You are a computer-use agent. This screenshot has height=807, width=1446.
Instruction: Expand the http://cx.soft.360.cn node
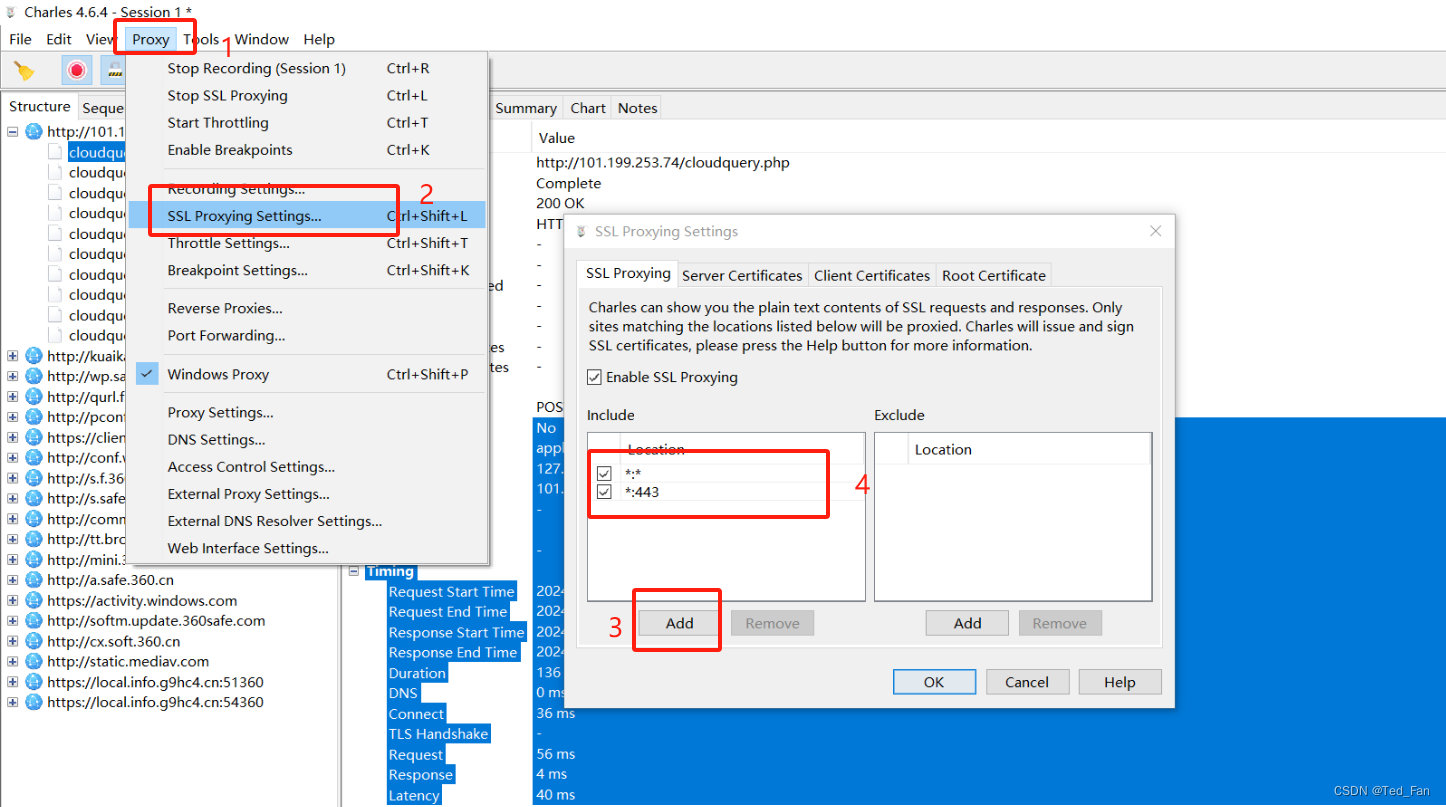[12, 642]
